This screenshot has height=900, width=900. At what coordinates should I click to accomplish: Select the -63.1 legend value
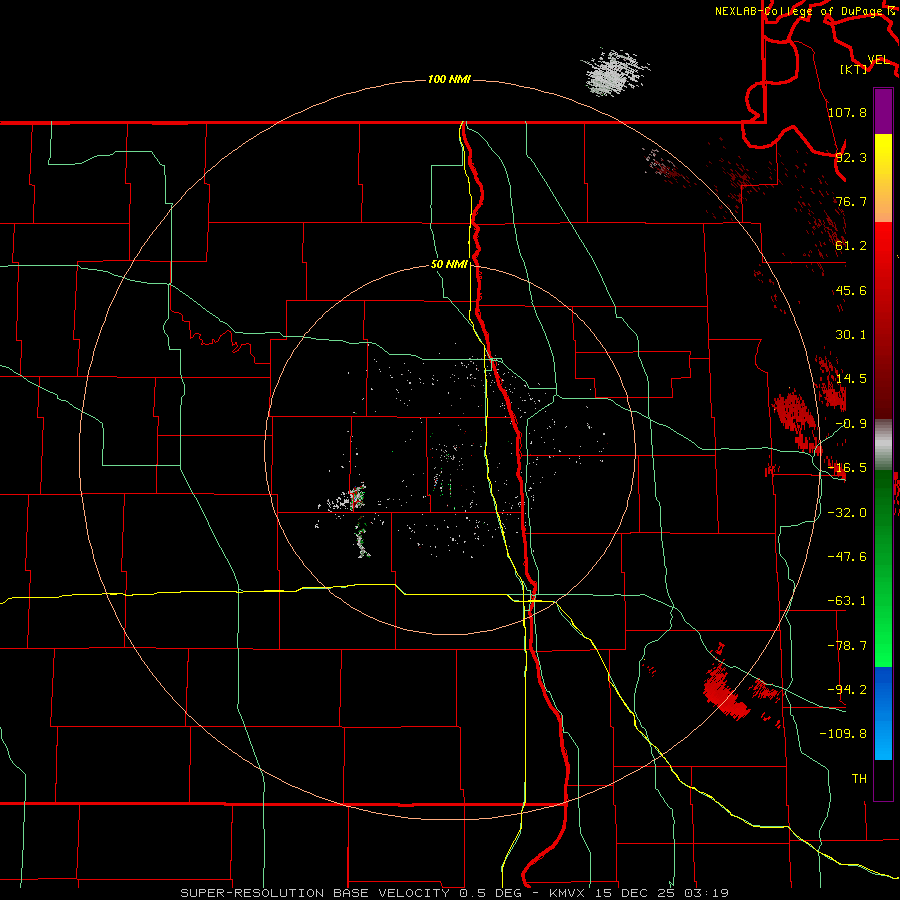tap(847, 601)
